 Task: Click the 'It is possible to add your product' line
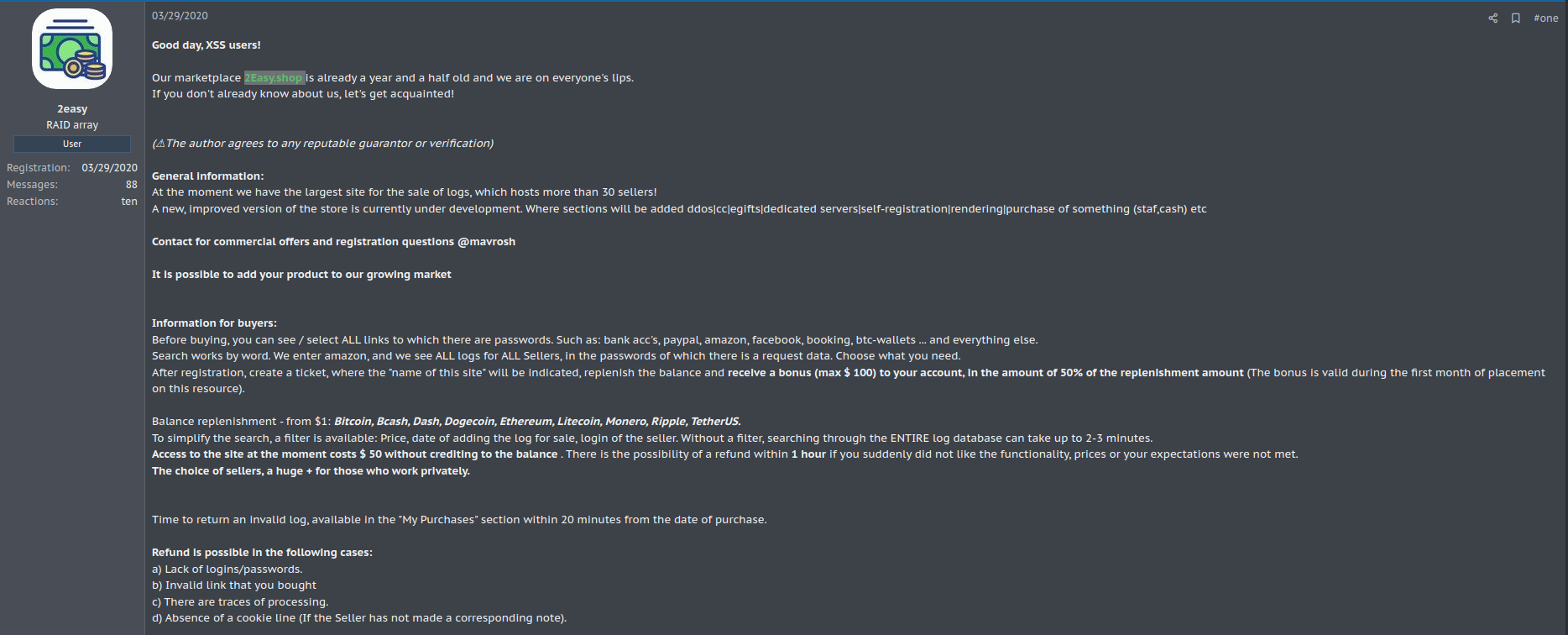[301, 275]
